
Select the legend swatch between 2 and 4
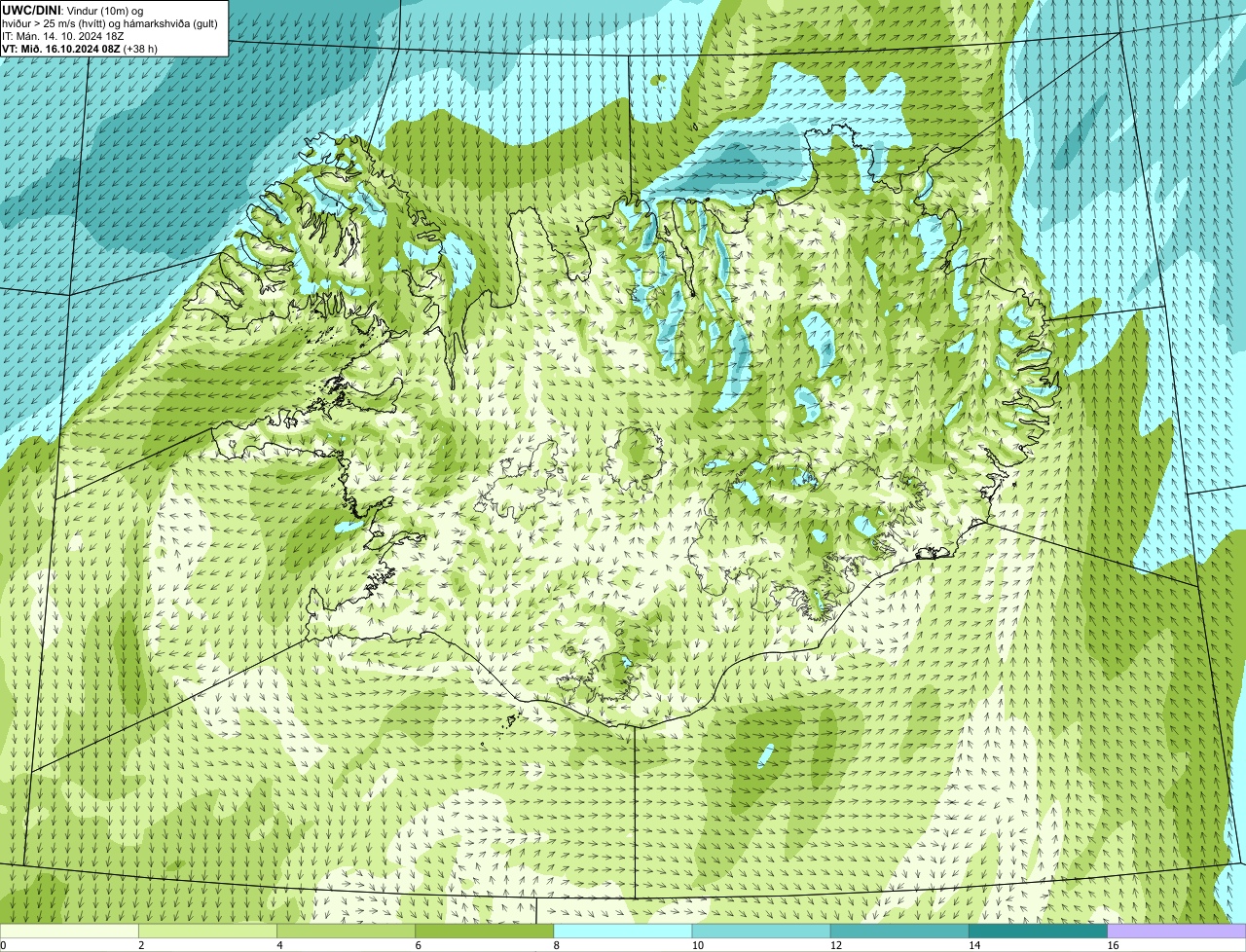coord(207,931)
